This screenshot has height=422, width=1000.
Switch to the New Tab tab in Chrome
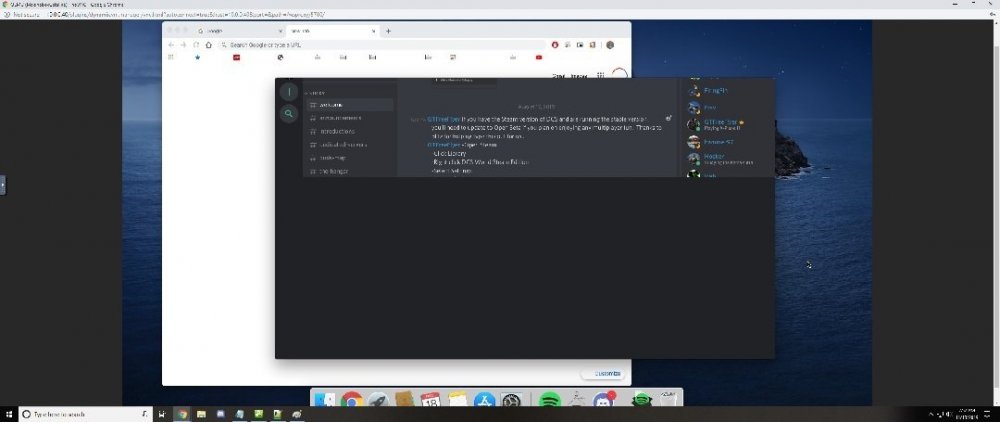[x=332, y=31]
